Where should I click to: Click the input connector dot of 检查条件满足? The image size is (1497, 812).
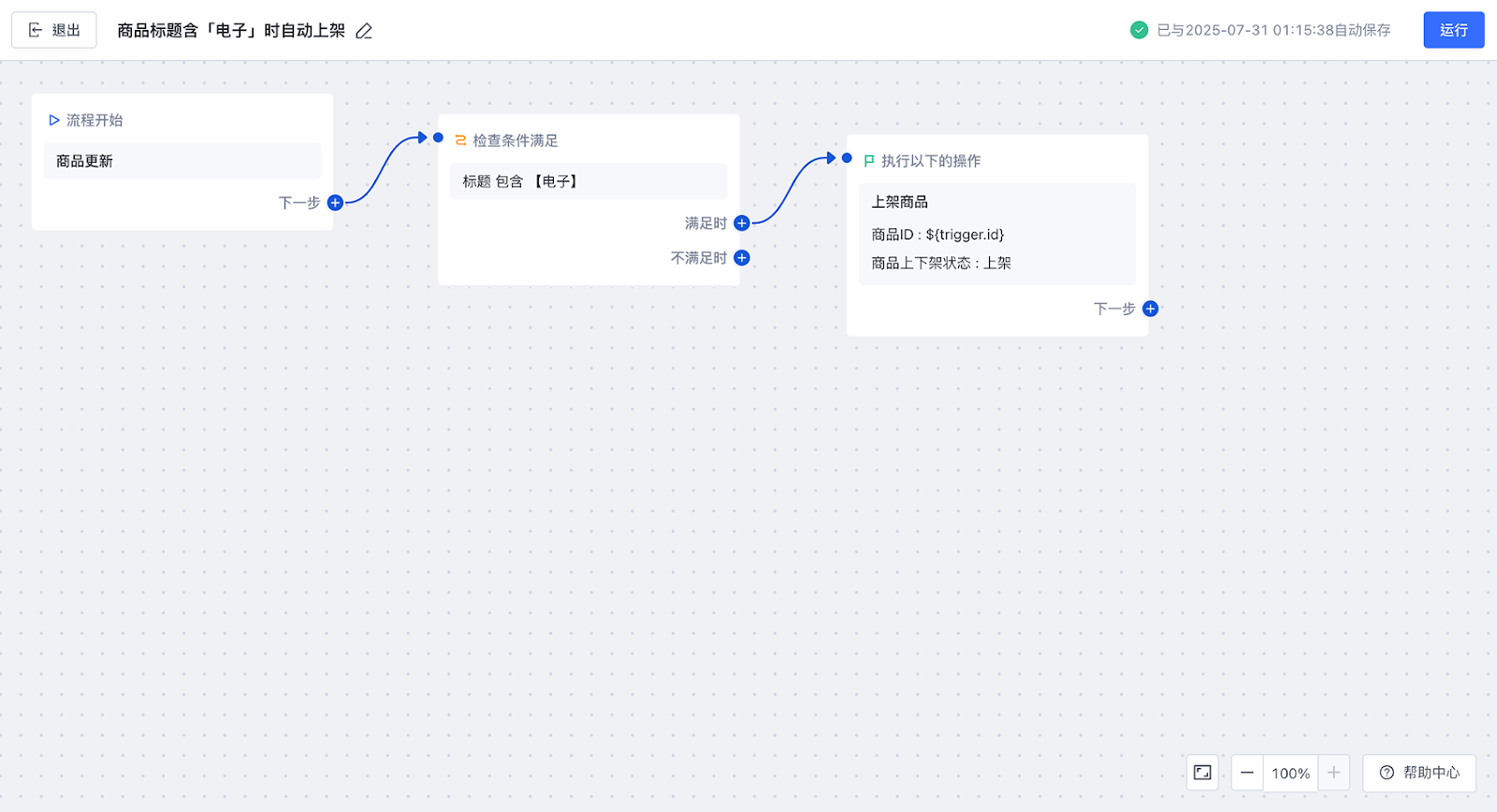438,138
